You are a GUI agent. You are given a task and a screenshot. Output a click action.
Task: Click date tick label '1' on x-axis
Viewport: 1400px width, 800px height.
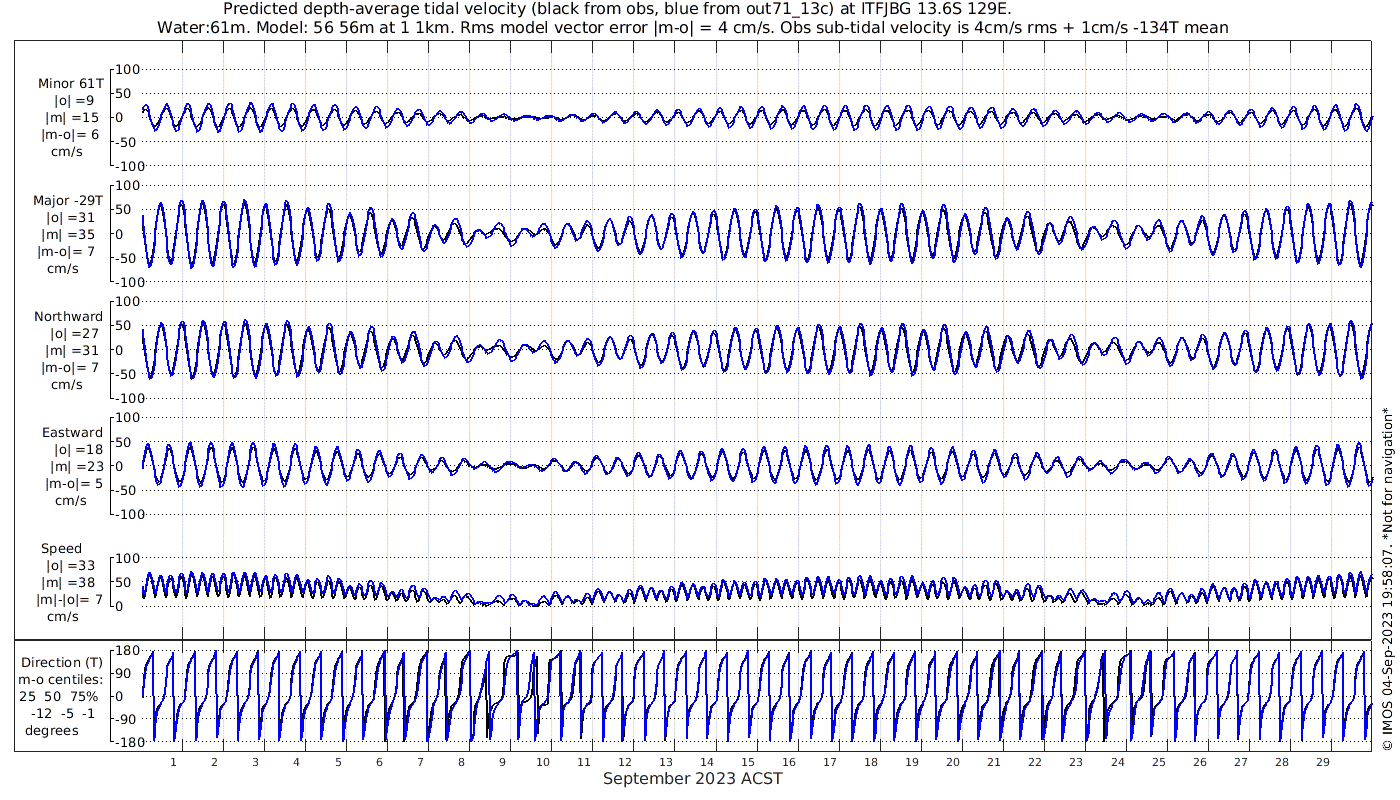[173, 762]
